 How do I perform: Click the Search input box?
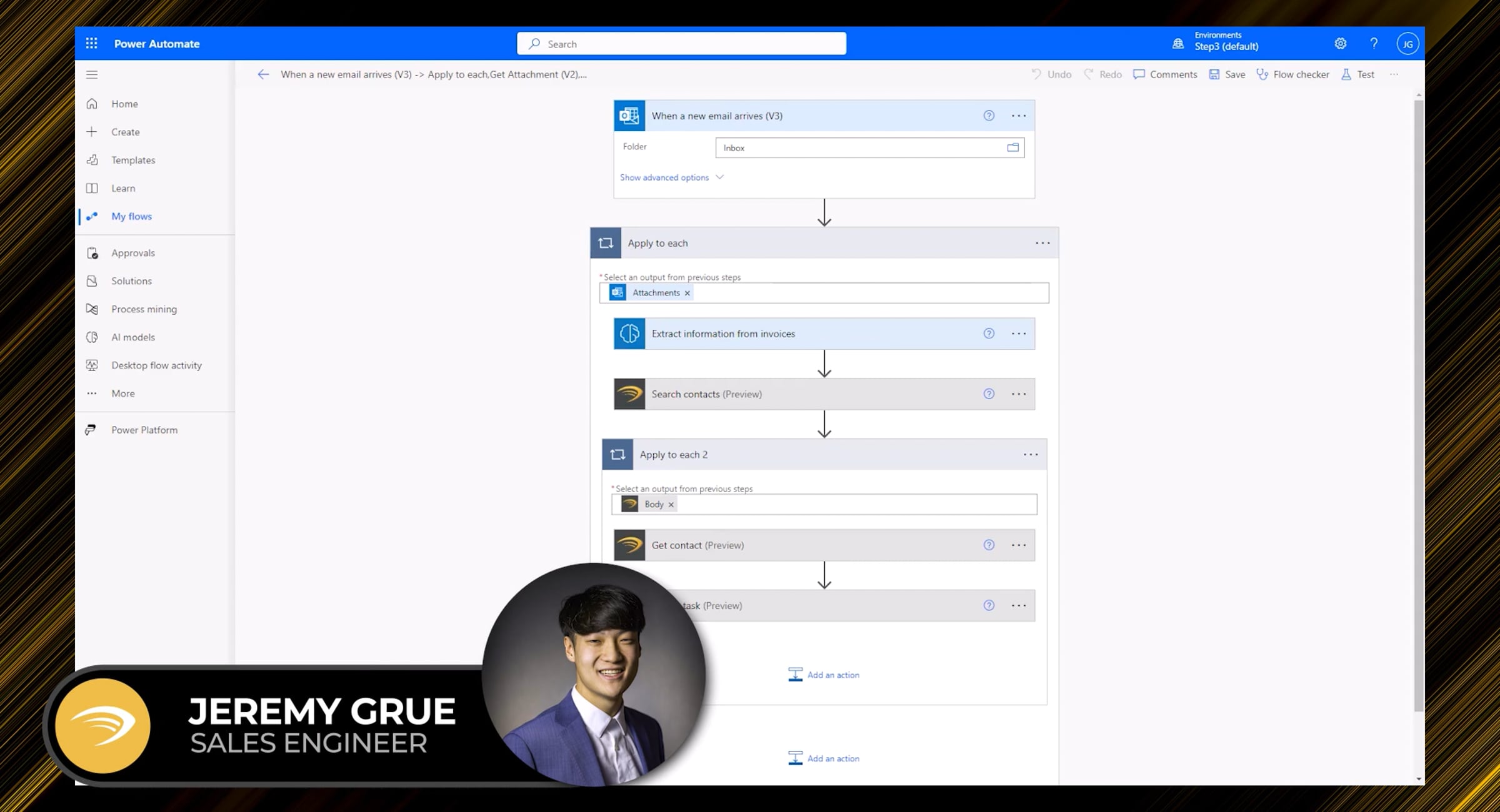(x=681, y=44)
